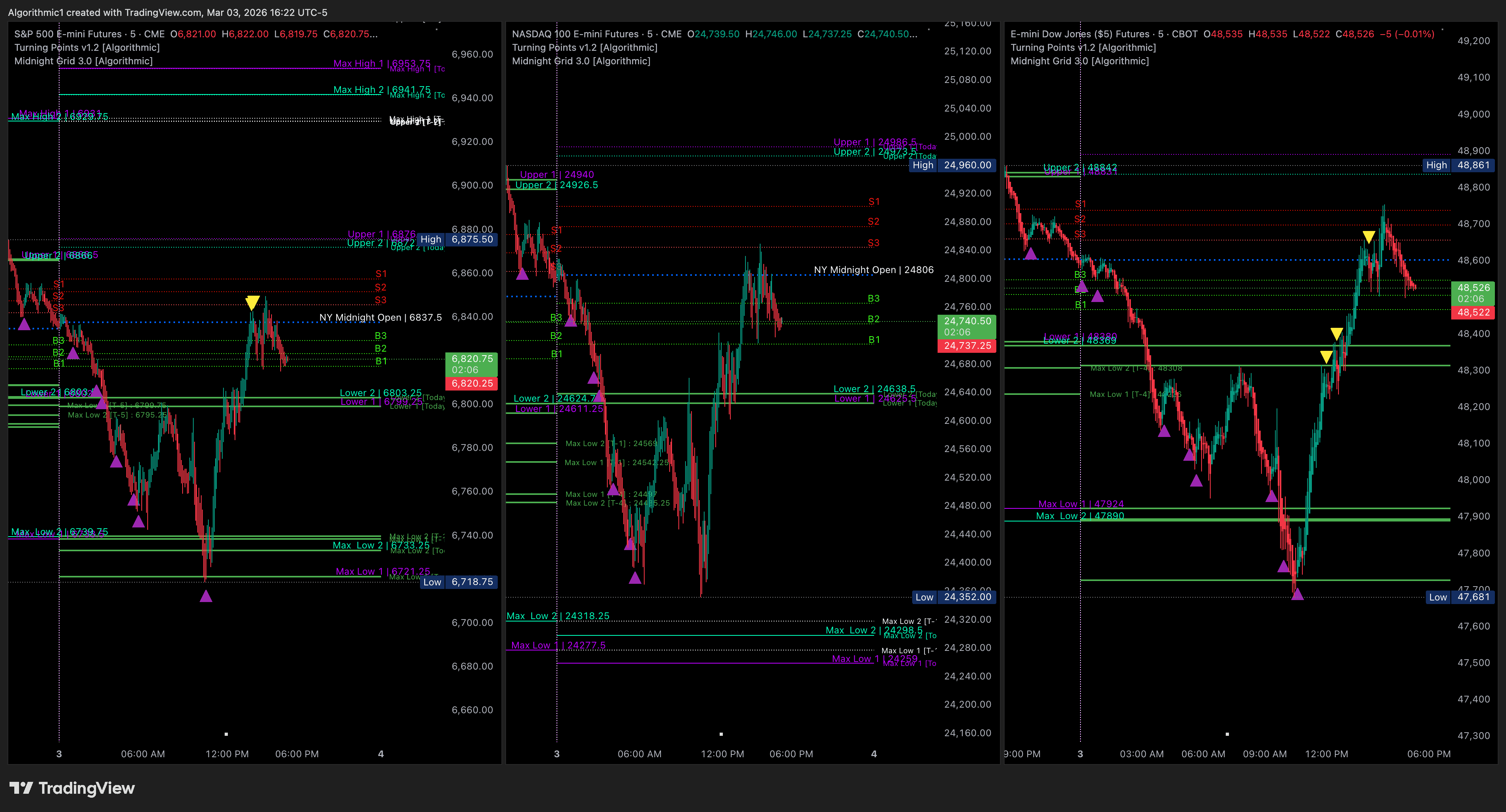Click the TradingView logo at bottom left
Image resolution: width=1506 pixels, height=812 pixels.
[x=72, y=788]
